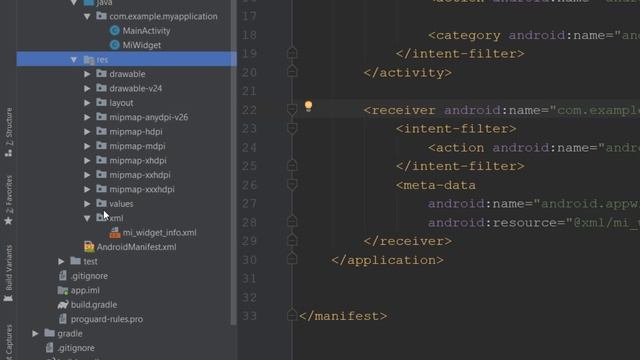Open the app.iml file

click(x=85, y=290)
